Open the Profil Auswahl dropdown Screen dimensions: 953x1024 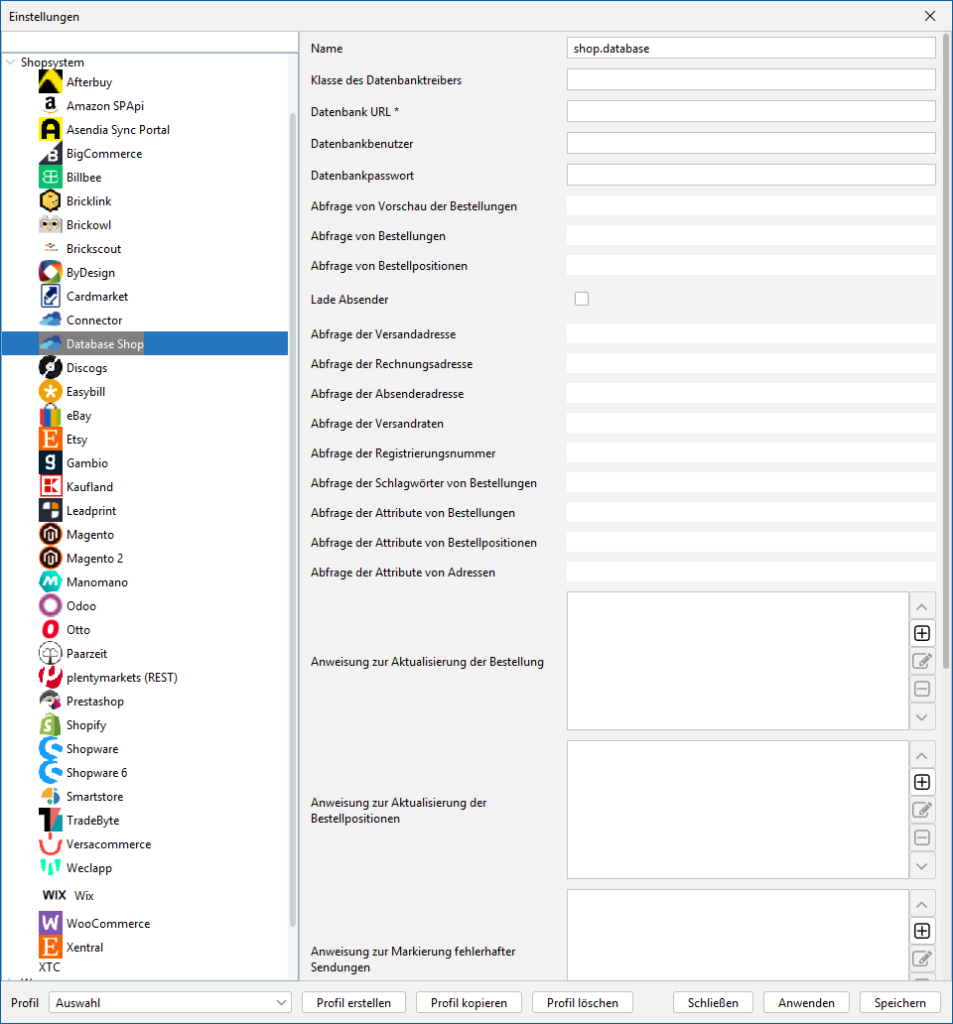pyautogui.click(x=171, y=1002)
